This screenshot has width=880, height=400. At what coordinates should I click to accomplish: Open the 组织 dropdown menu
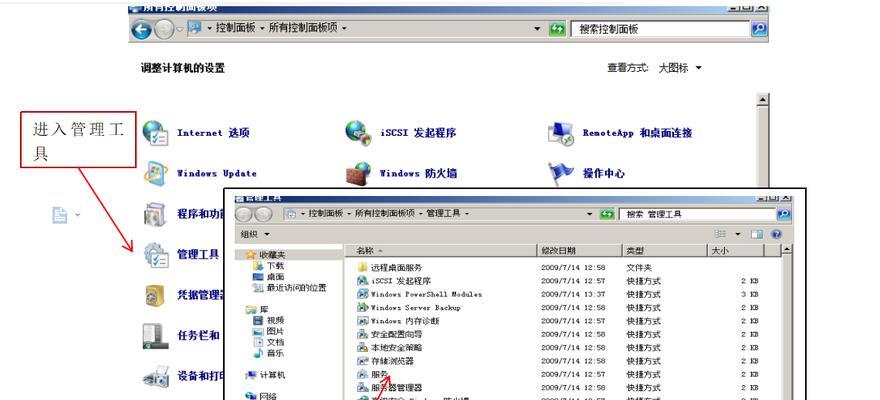click(x=255, y=234)
